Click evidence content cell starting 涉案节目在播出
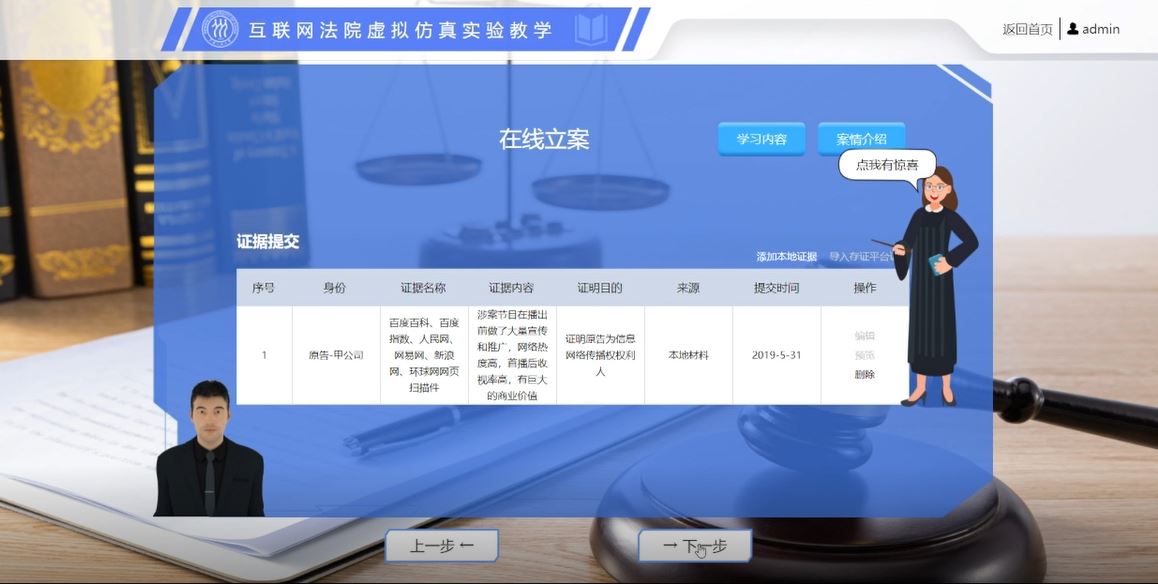 click(x=512, y=355)
